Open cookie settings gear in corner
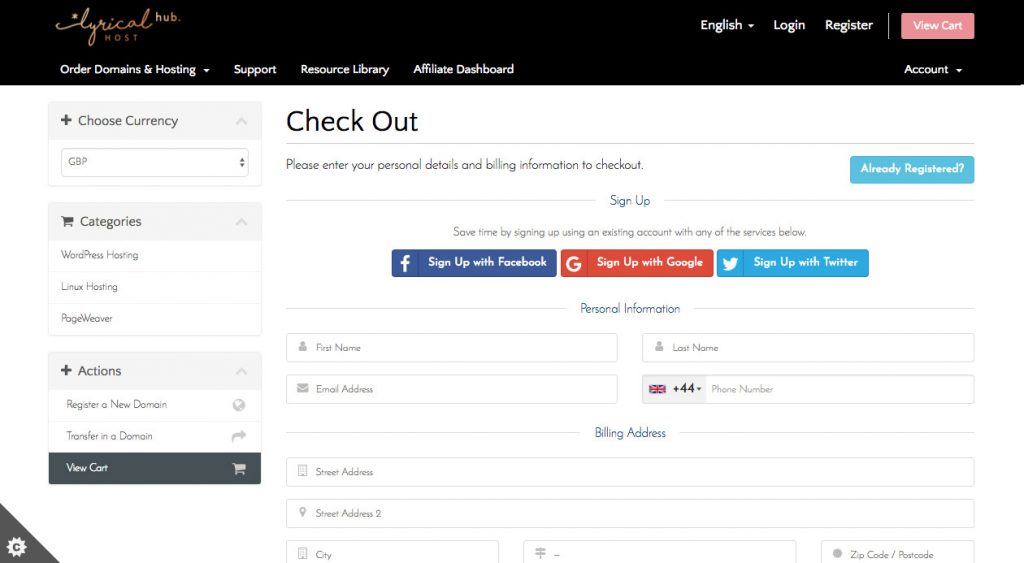1024x563 pixels. pos(16,547)
